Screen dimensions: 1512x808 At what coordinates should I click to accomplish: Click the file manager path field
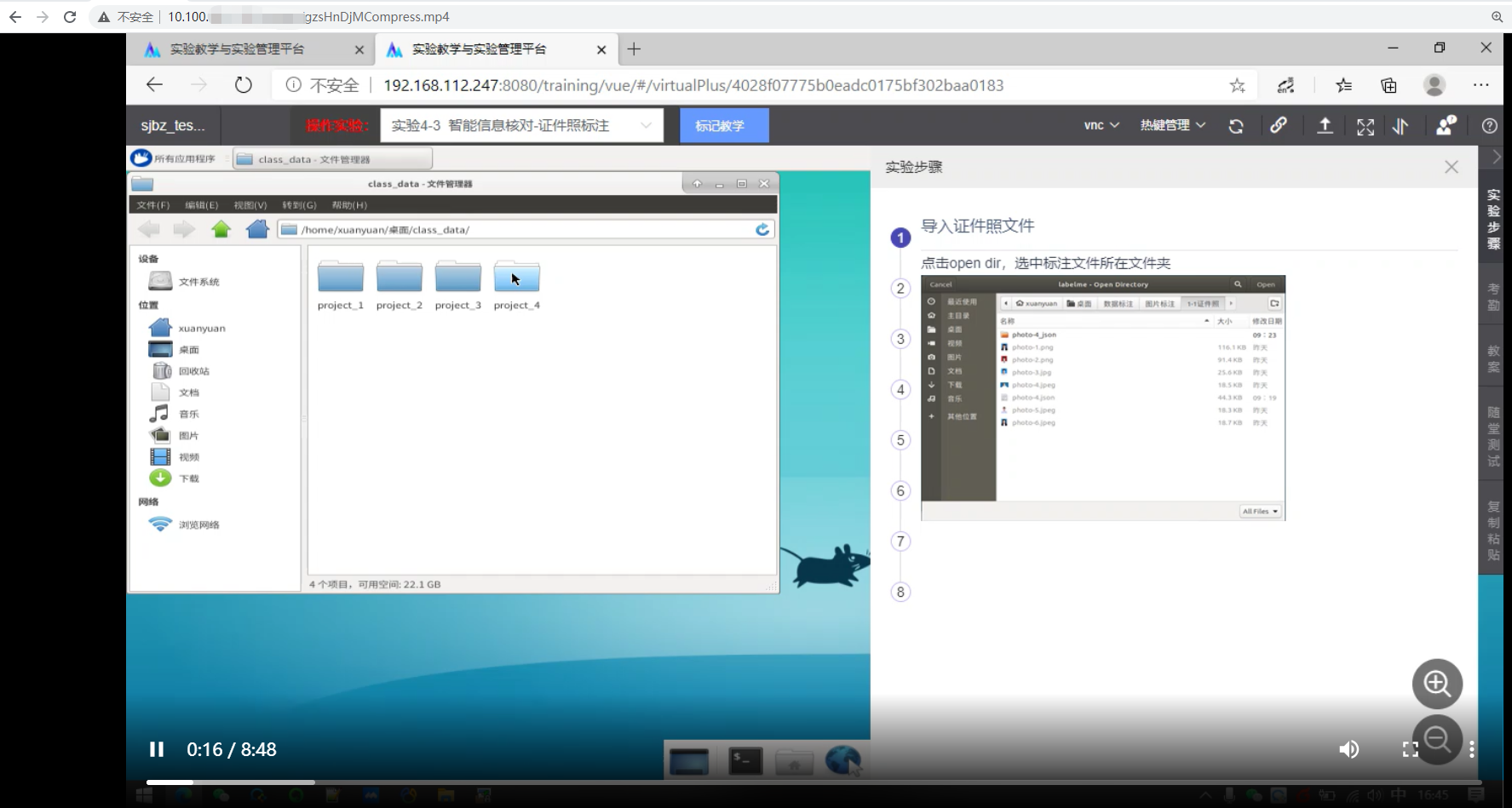coord(515,229)
